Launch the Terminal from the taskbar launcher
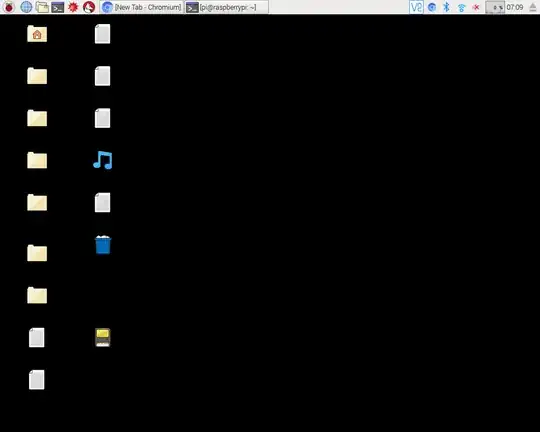The width and height of the screenshot is (540, 432). click(x=58, y=7)
